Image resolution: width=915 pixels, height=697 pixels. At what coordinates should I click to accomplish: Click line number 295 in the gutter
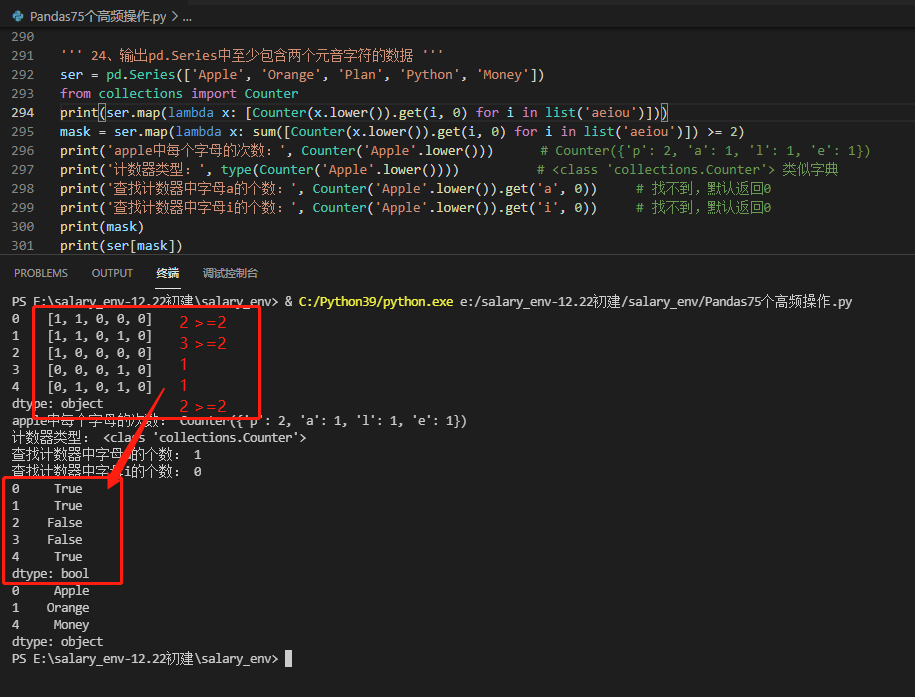[x=23, y=132]
